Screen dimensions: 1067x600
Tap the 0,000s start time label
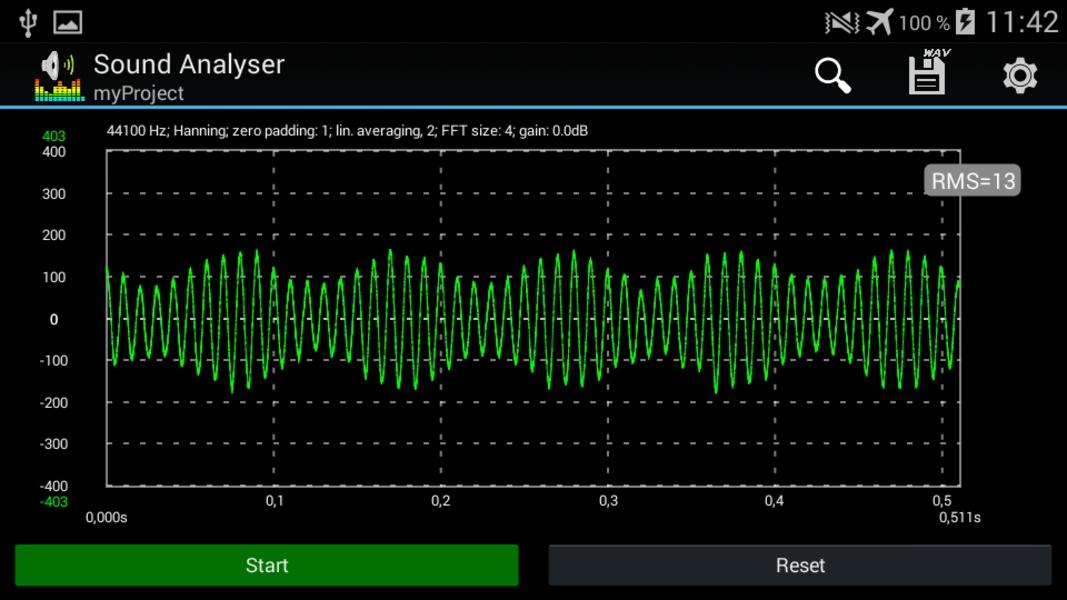pyautogui.click(x=106, y=518)
